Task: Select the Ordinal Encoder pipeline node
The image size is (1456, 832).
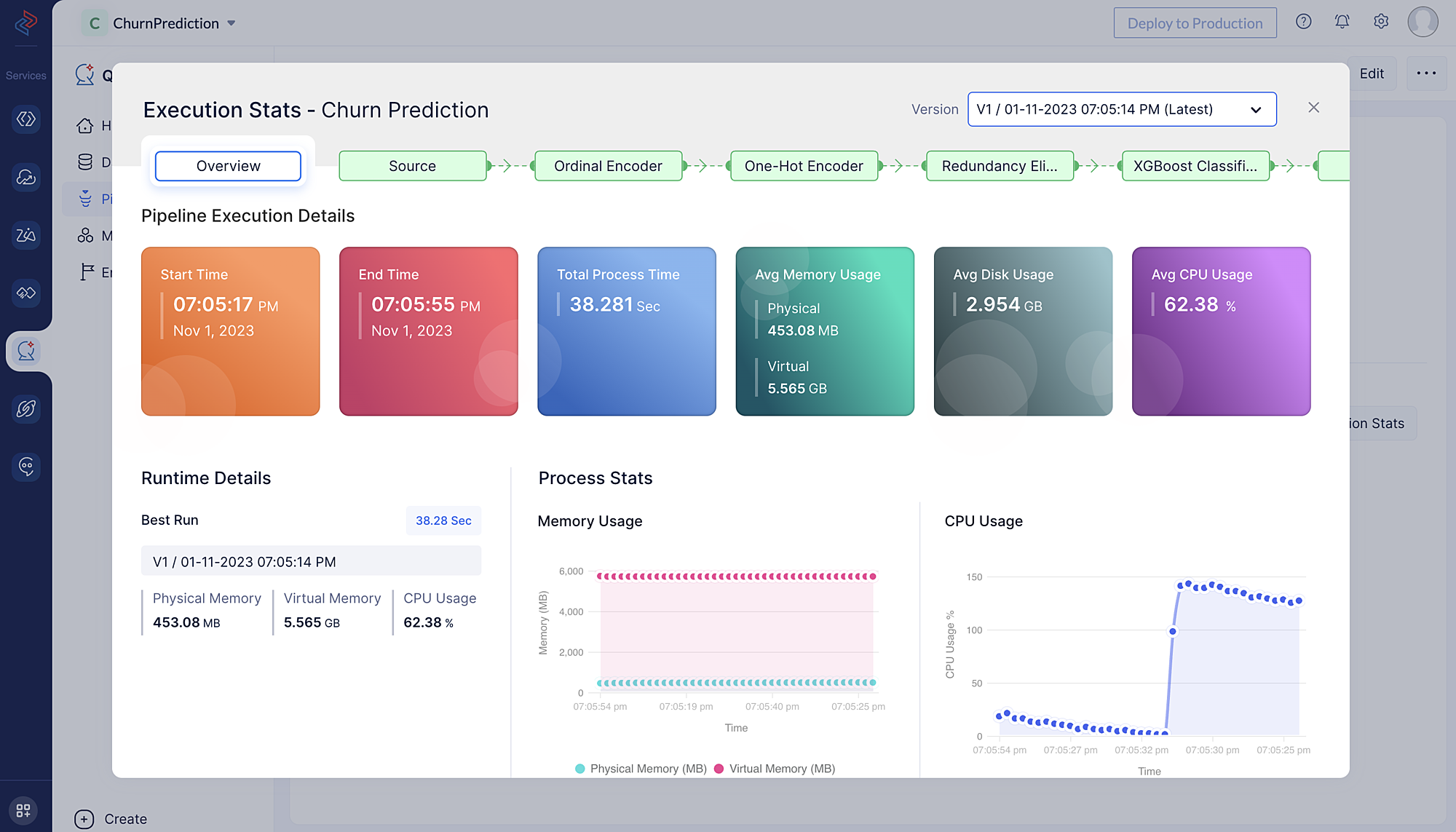Action: coord(608,166)
